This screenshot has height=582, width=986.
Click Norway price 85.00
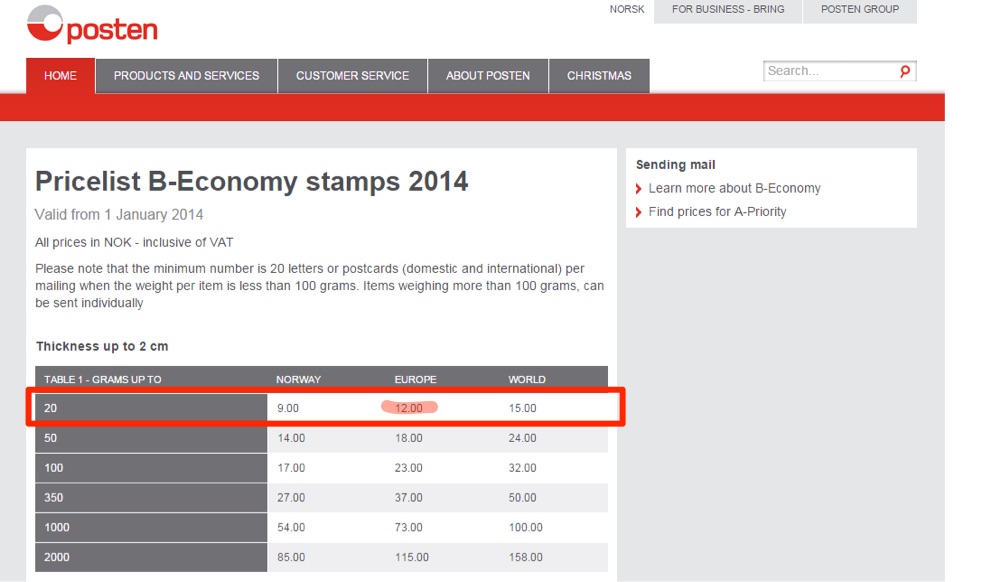pyautogui.click(x=291, y=557)
